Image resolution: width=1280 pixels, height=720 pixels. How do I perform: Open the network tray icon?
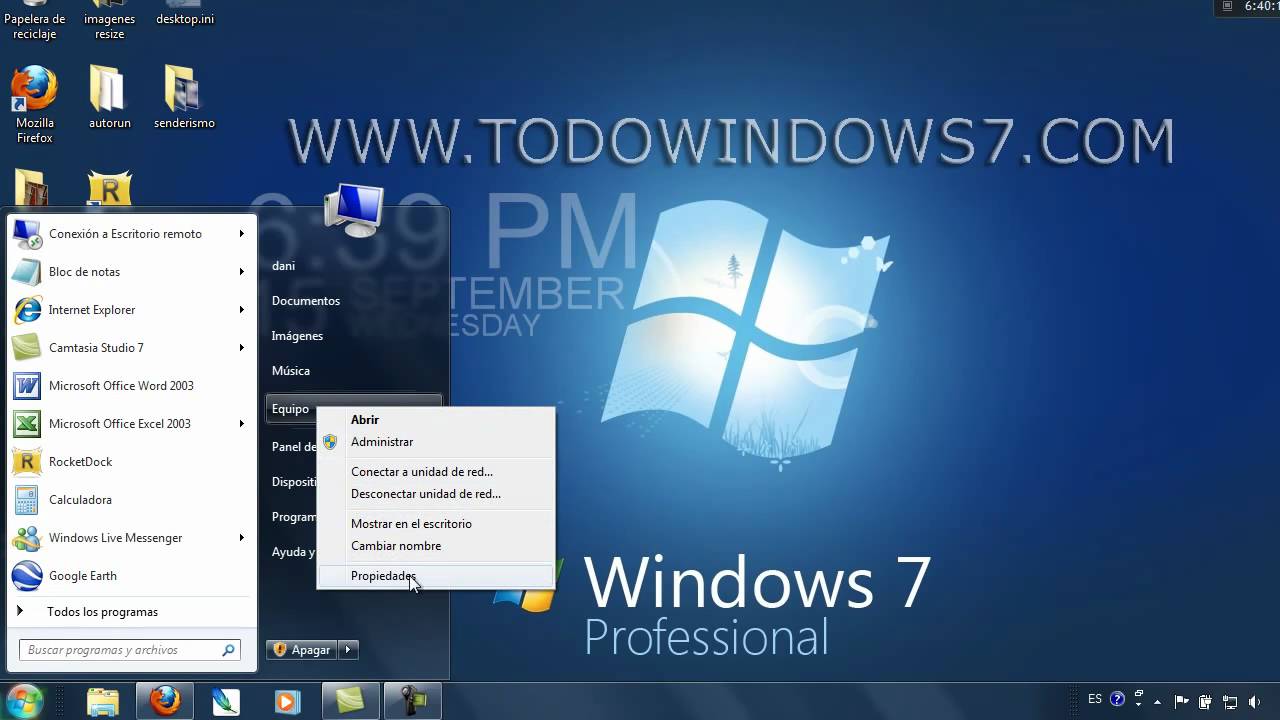[1230, 701]
